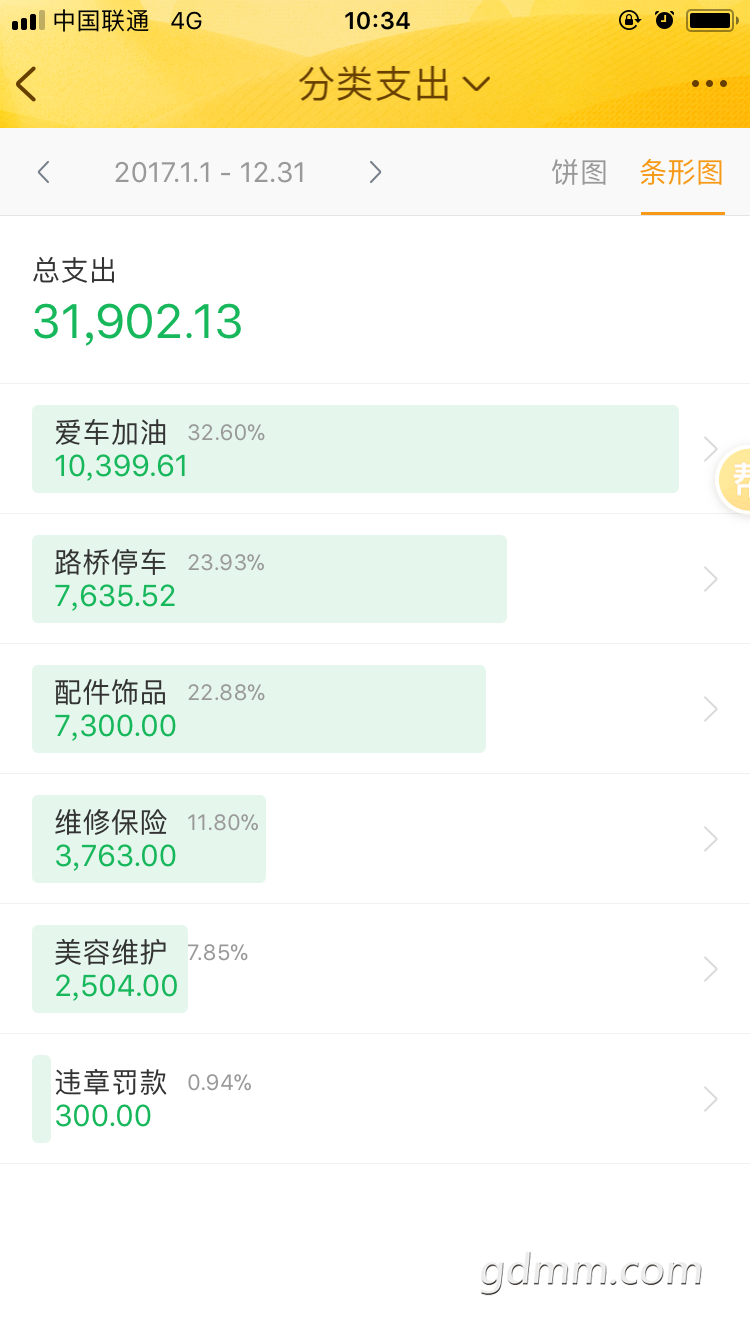Open 美容维护 row chevron

pyautogui.click(x=711, y=969)
